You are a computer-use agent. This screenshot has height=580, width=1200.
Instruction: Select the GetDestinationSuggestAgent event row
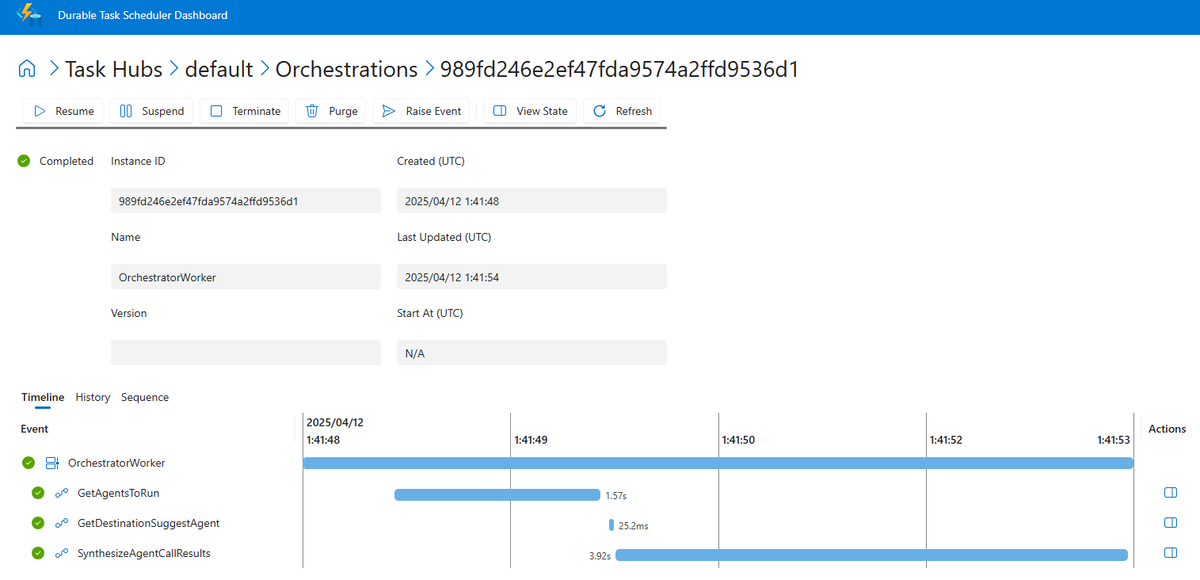(148, 523)
